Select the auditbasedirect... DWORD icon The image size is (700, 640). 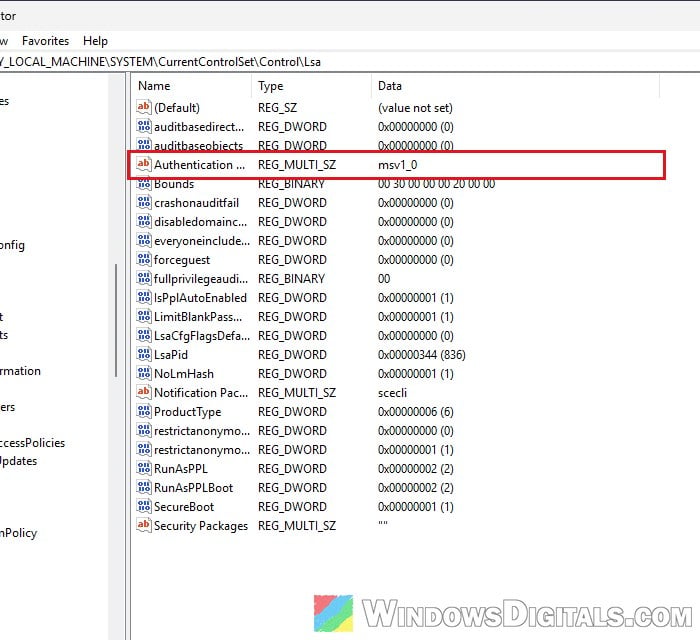coord(144,127)
